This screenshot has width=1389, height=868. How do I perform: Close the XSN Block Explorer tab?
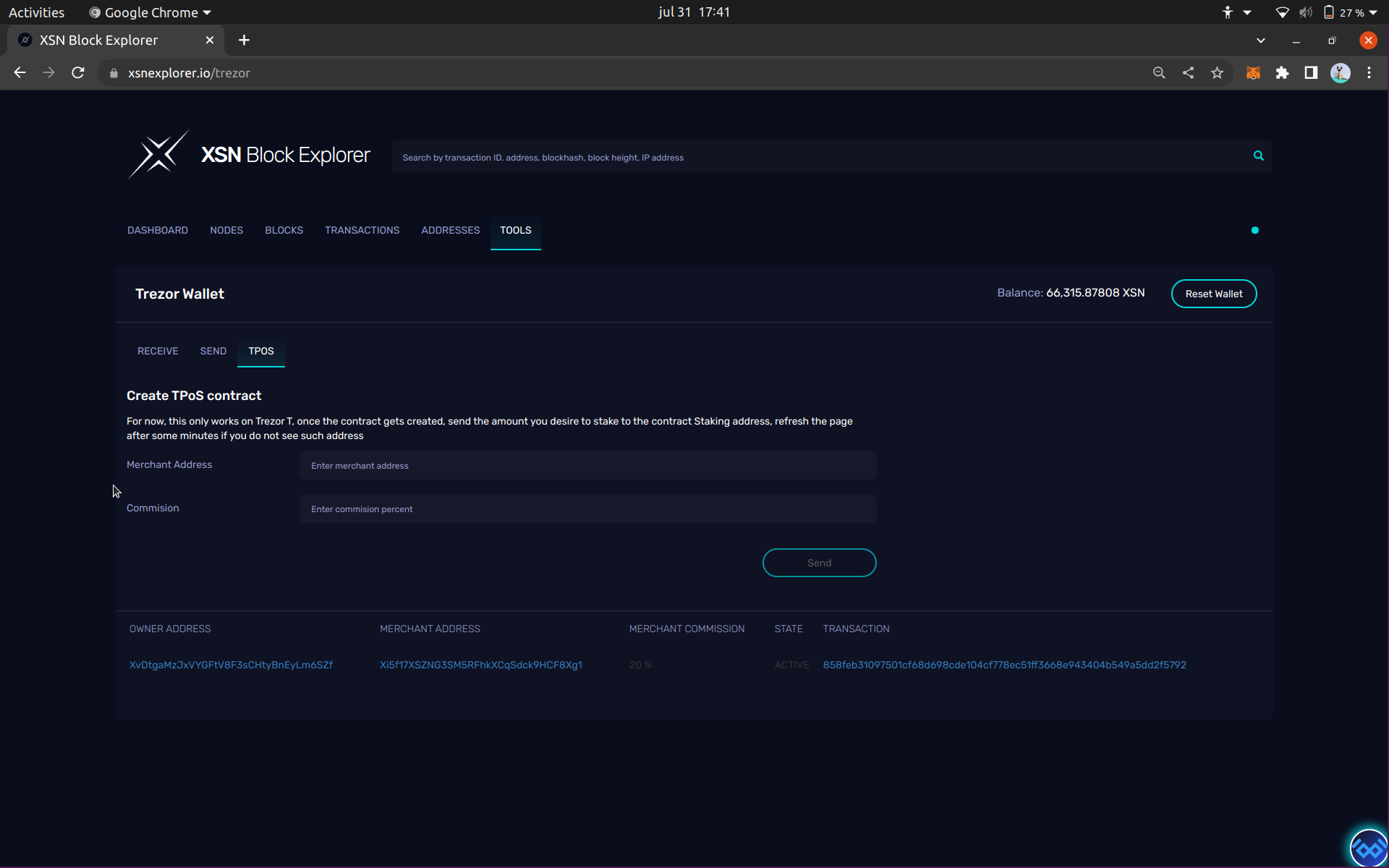pos(210,41)
